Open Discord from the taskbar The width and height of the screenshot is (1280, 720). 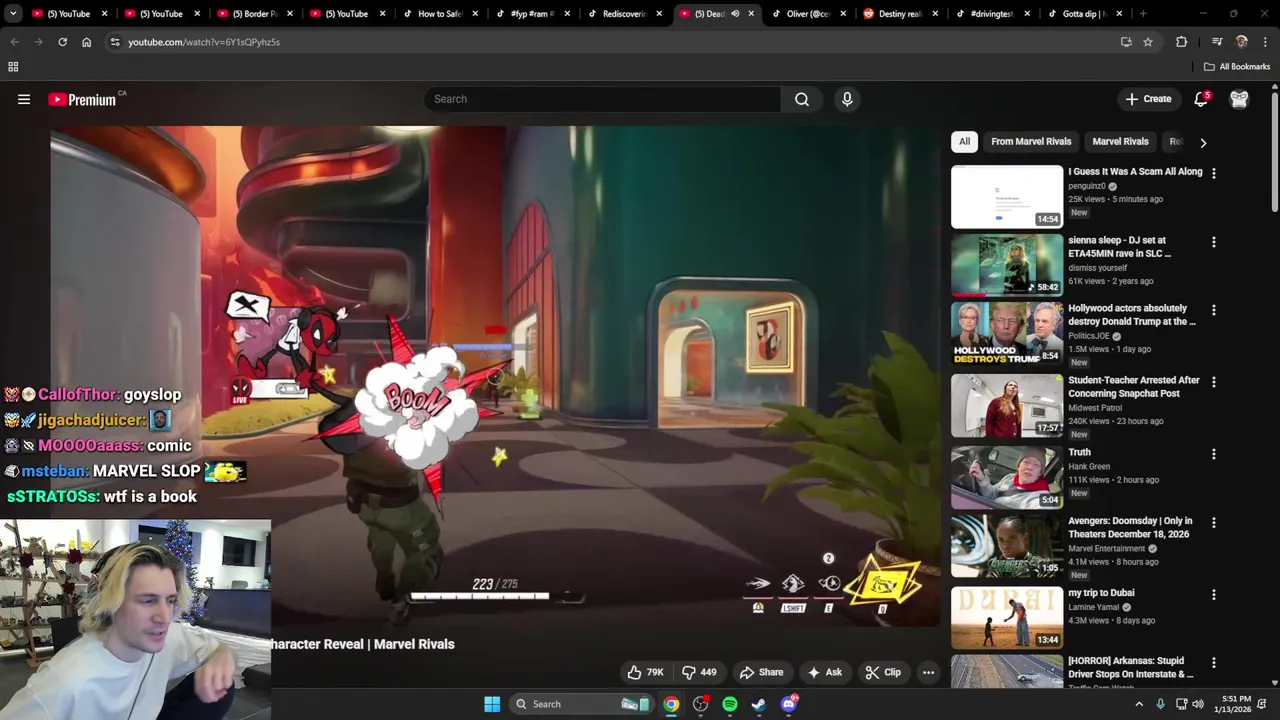789,704
